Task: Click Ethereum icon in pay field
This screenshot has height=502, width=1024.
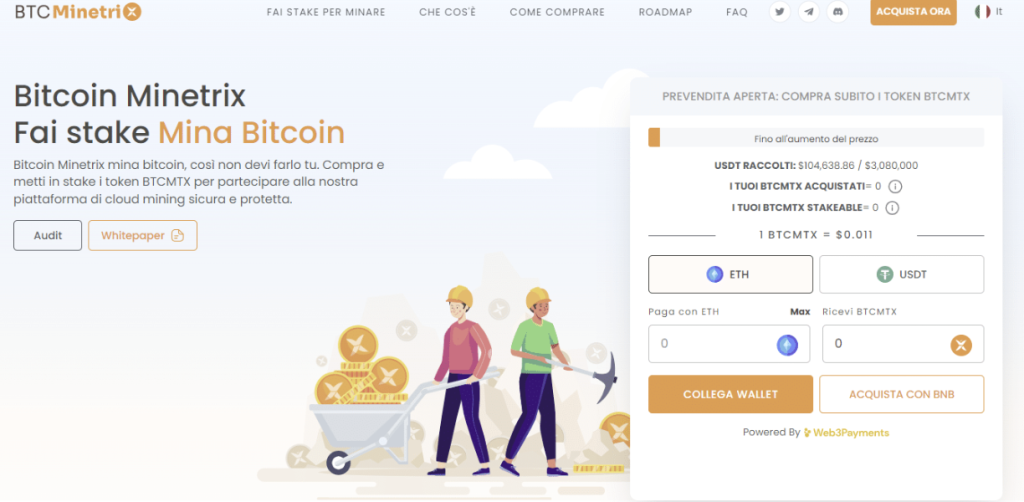Action: [787, 344]
